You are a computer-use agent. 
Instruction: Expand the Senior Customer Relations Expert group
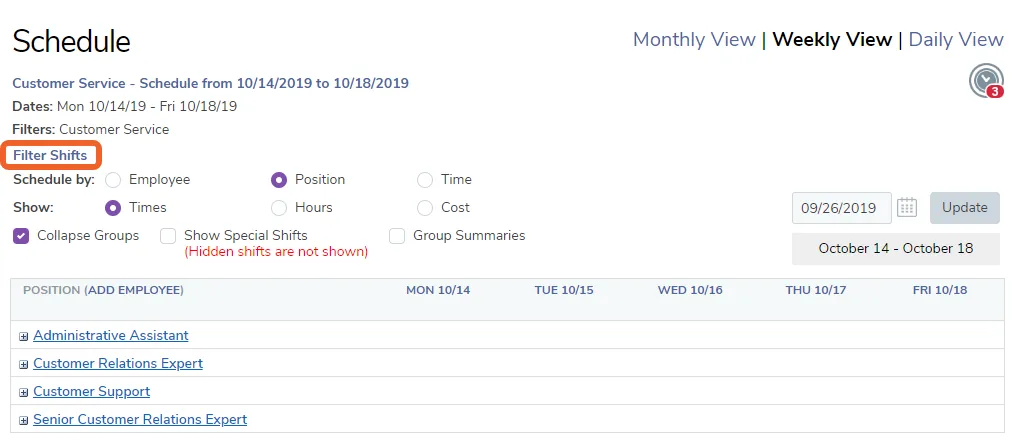[x=23, y=420]
